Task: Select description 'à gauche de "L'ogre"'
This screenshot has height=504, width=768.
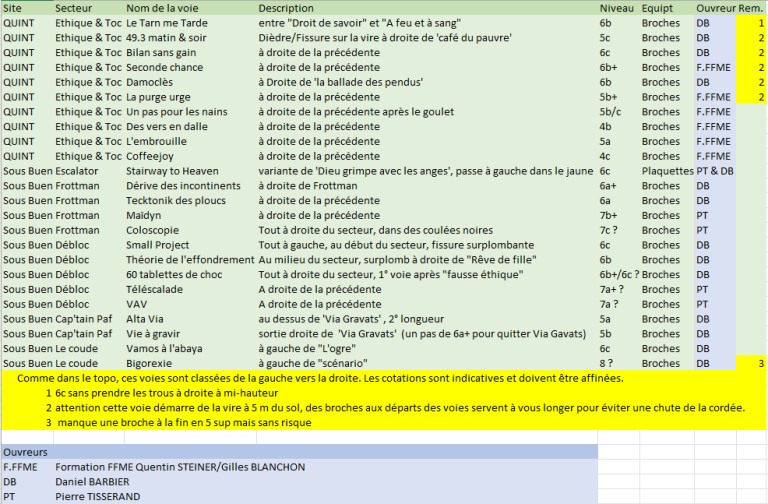Action: point(427,348)
